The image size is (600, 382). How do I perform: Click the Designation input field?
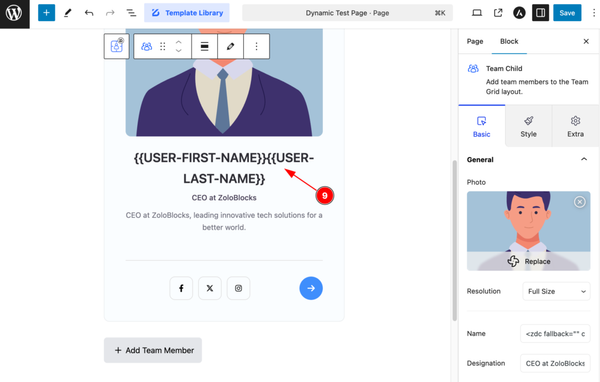click(555, 363)
